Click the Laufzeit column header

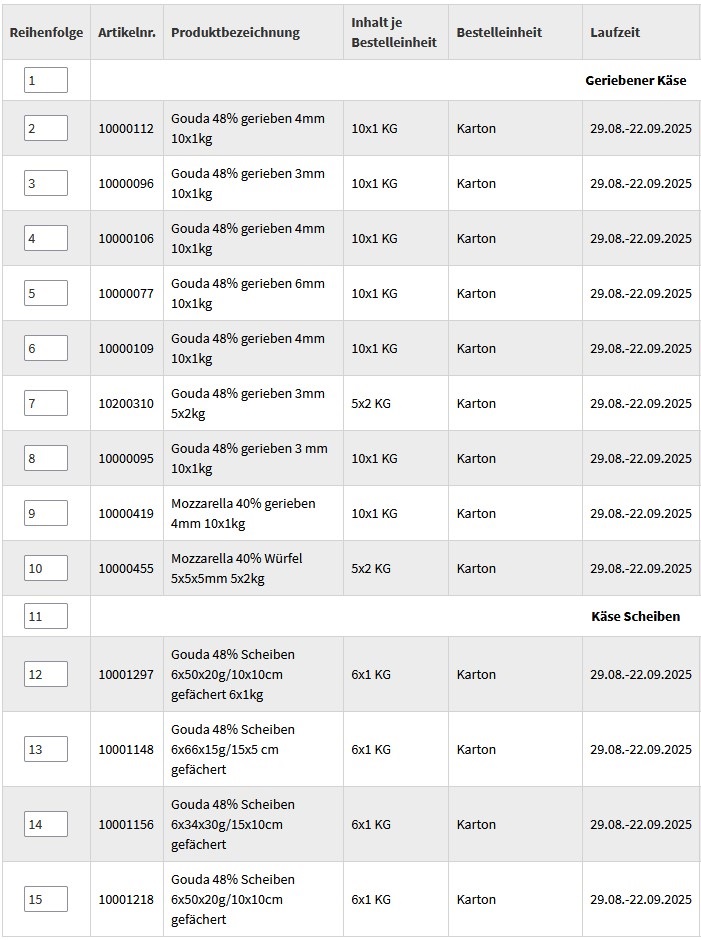pyautogui.click(x=615, y=32)
